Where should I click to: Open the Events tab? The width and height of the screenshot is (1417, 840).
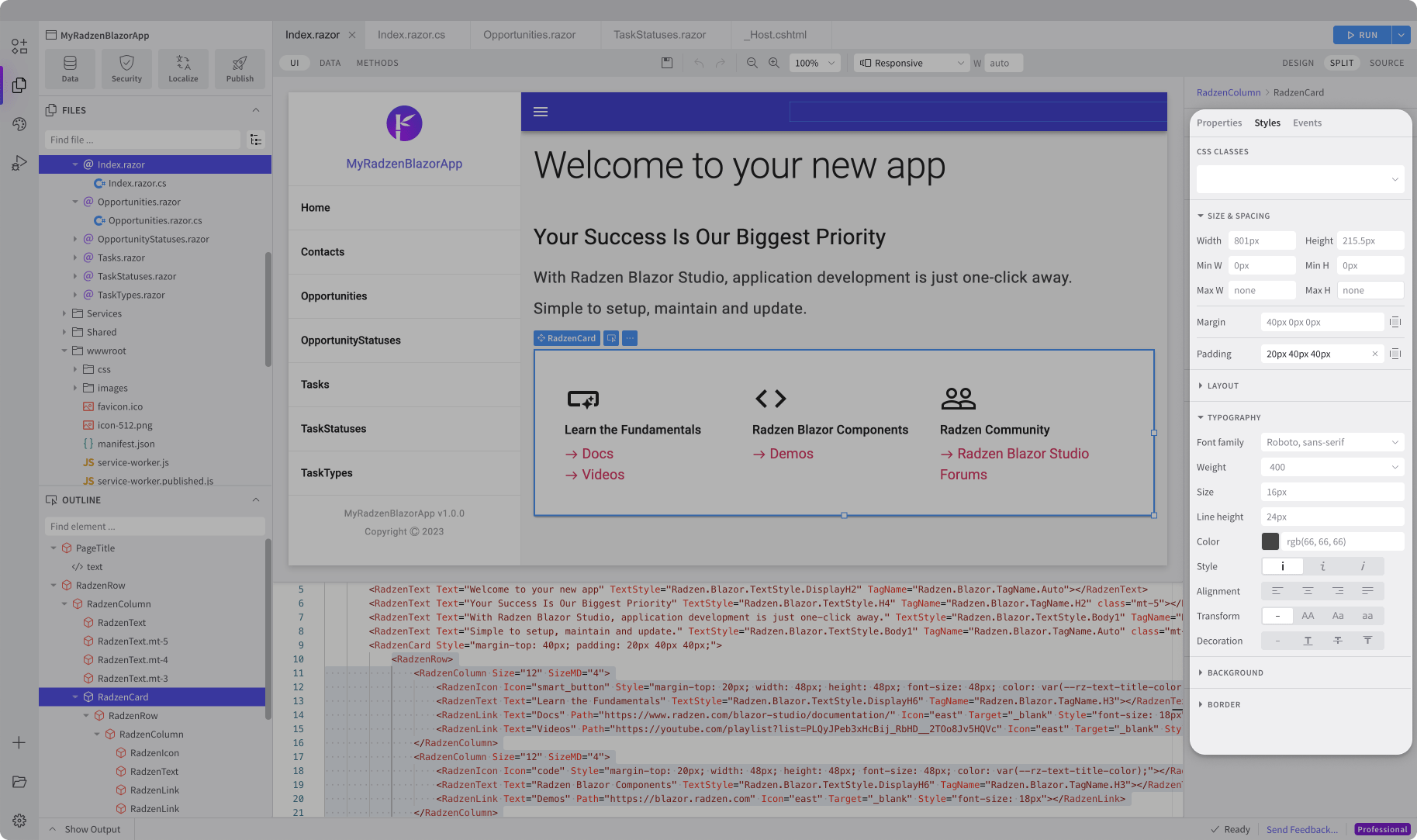click(1307, 123)
